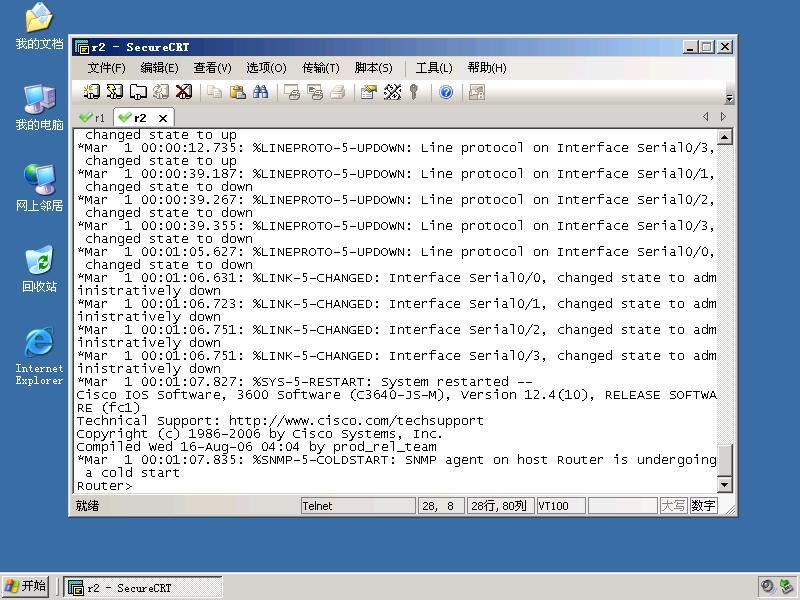The image size is (800, 600).
Task: Click r2 - SecureCRT taskbar button
Action: point(143,587)
